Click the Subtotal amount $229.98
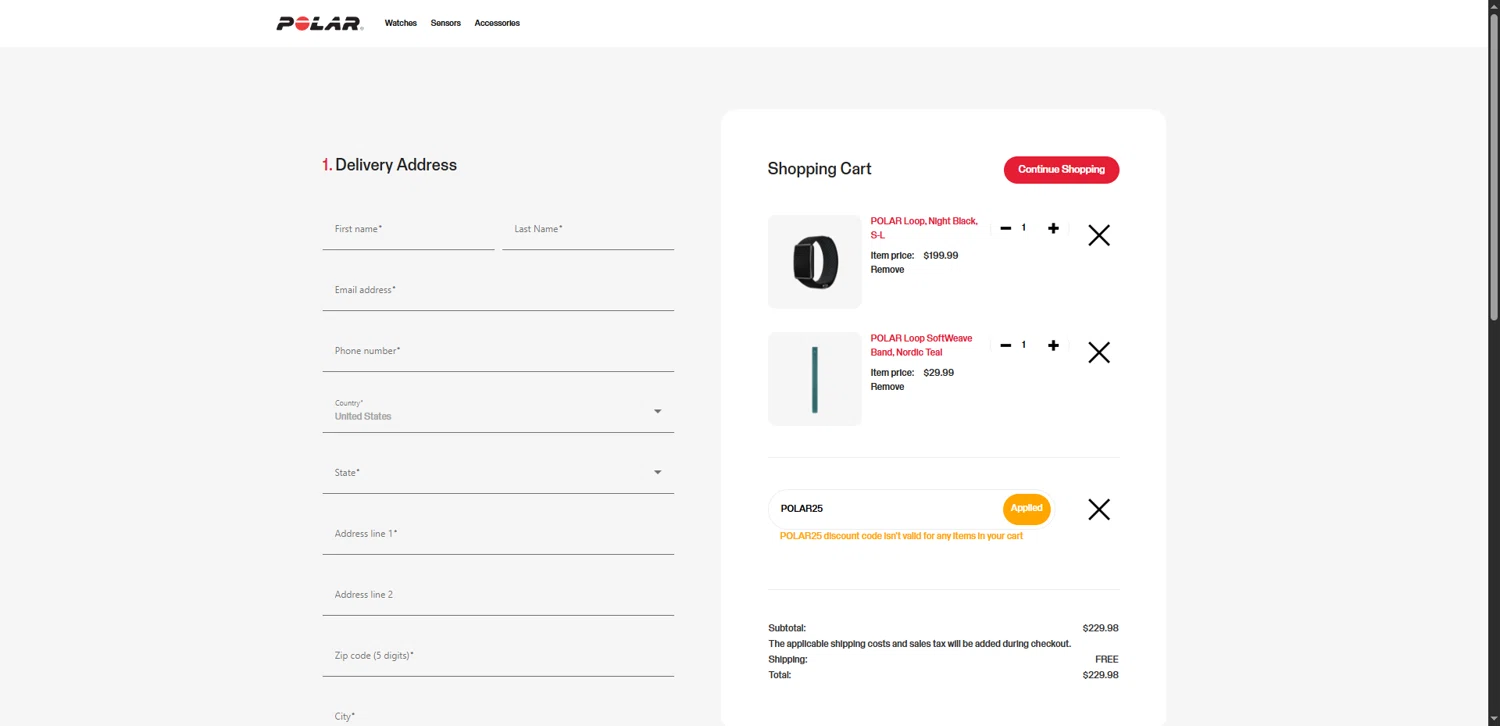 tap(1100, 629)
